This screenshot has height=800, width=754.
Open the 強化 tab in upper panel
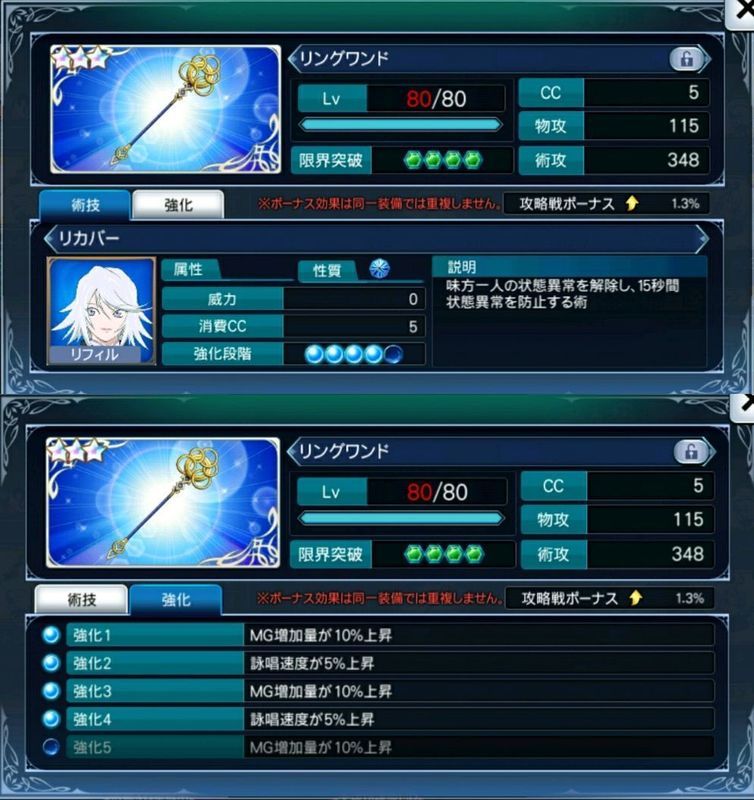pos(178,205)
